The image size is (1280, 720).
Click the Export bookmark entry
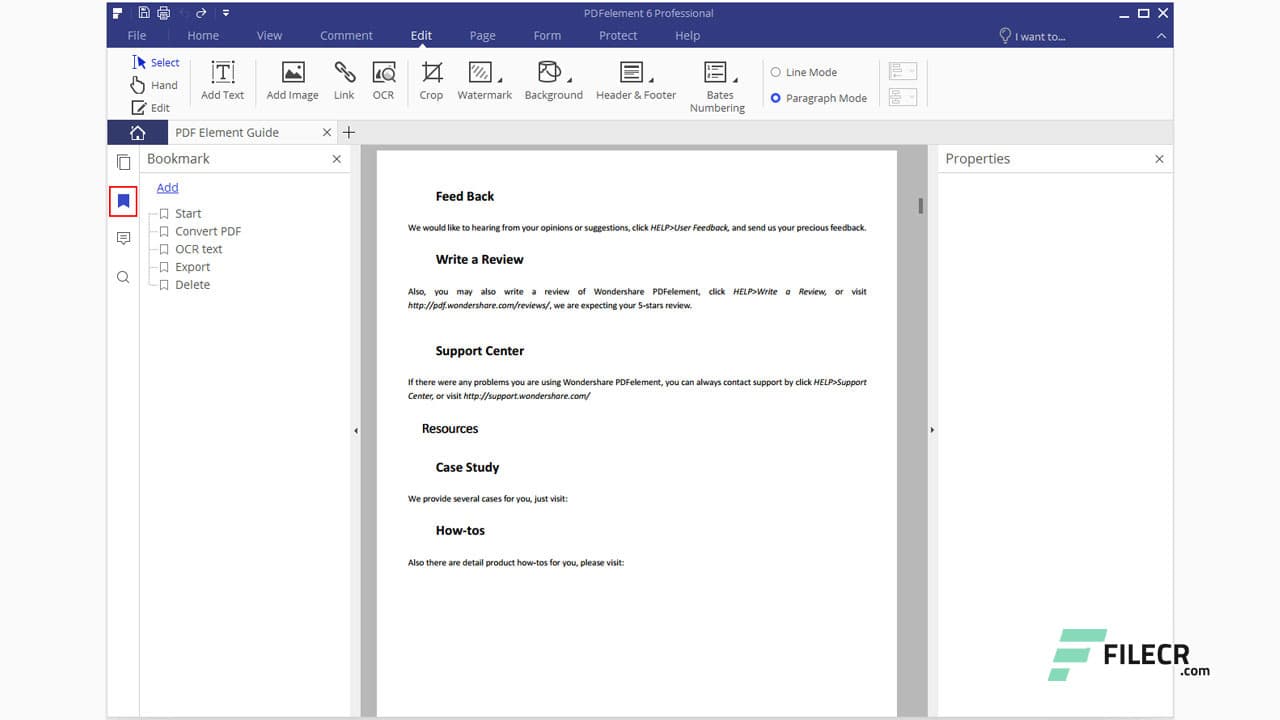click(192, 266)
